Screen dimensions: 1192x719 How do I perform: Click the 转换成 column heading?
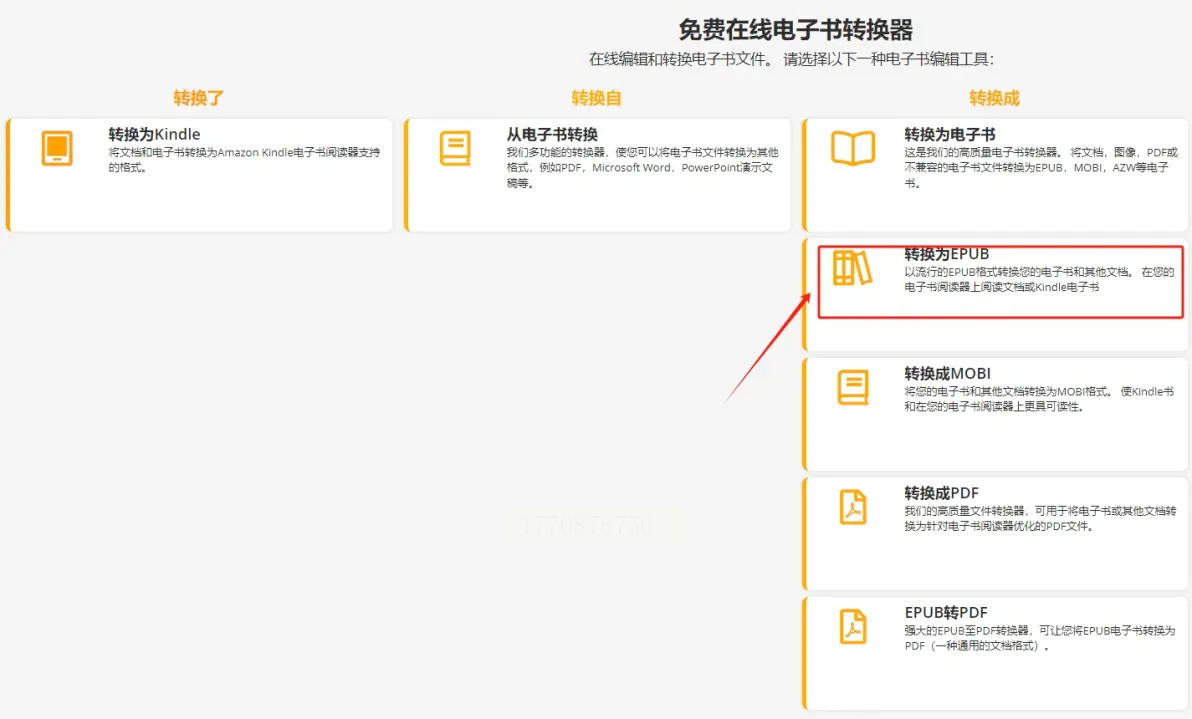[994, 98]
